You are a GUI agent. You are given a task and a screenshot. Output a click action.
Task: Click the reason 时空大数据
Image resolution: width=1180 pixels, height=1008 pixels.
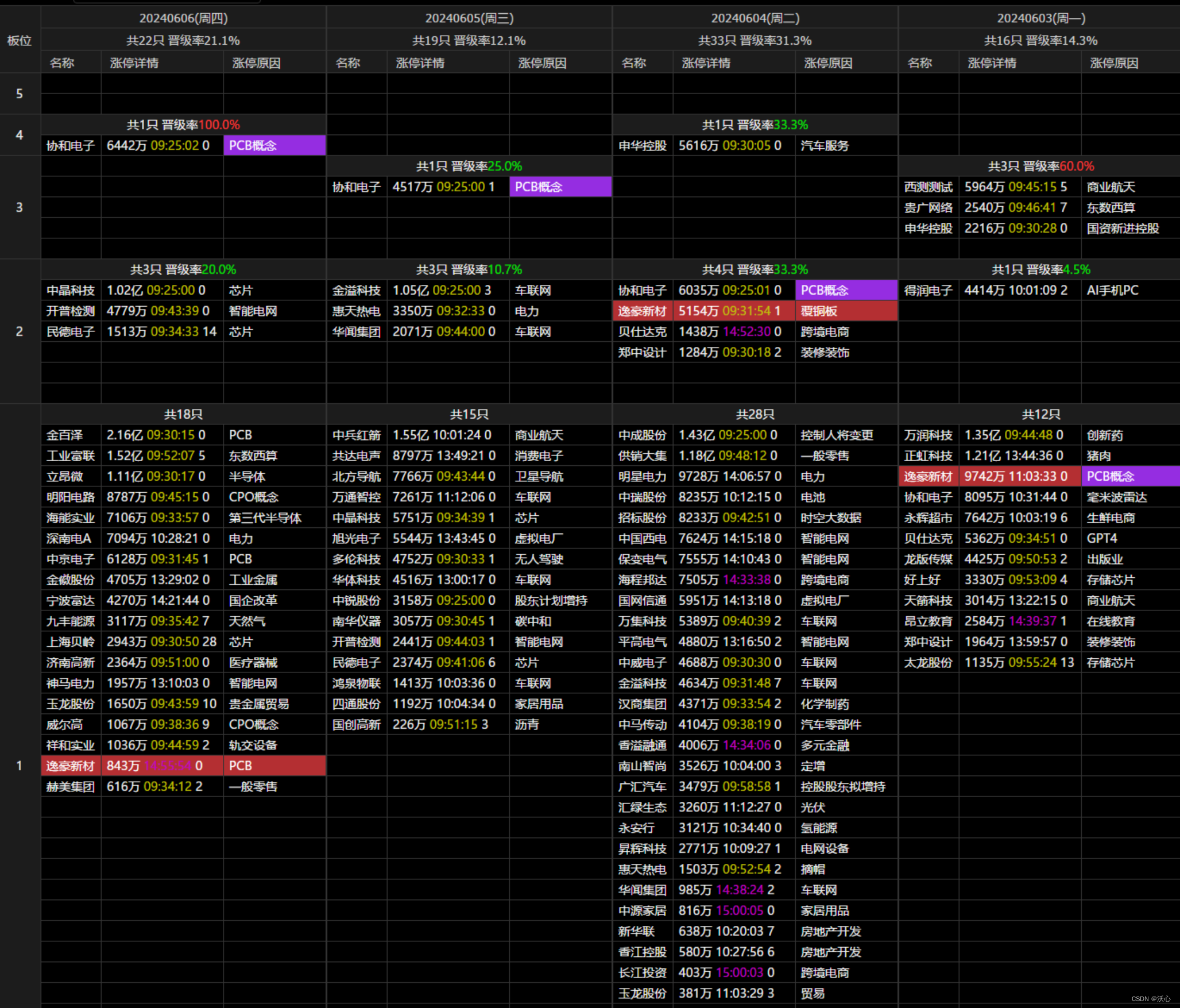click(831, 518)
